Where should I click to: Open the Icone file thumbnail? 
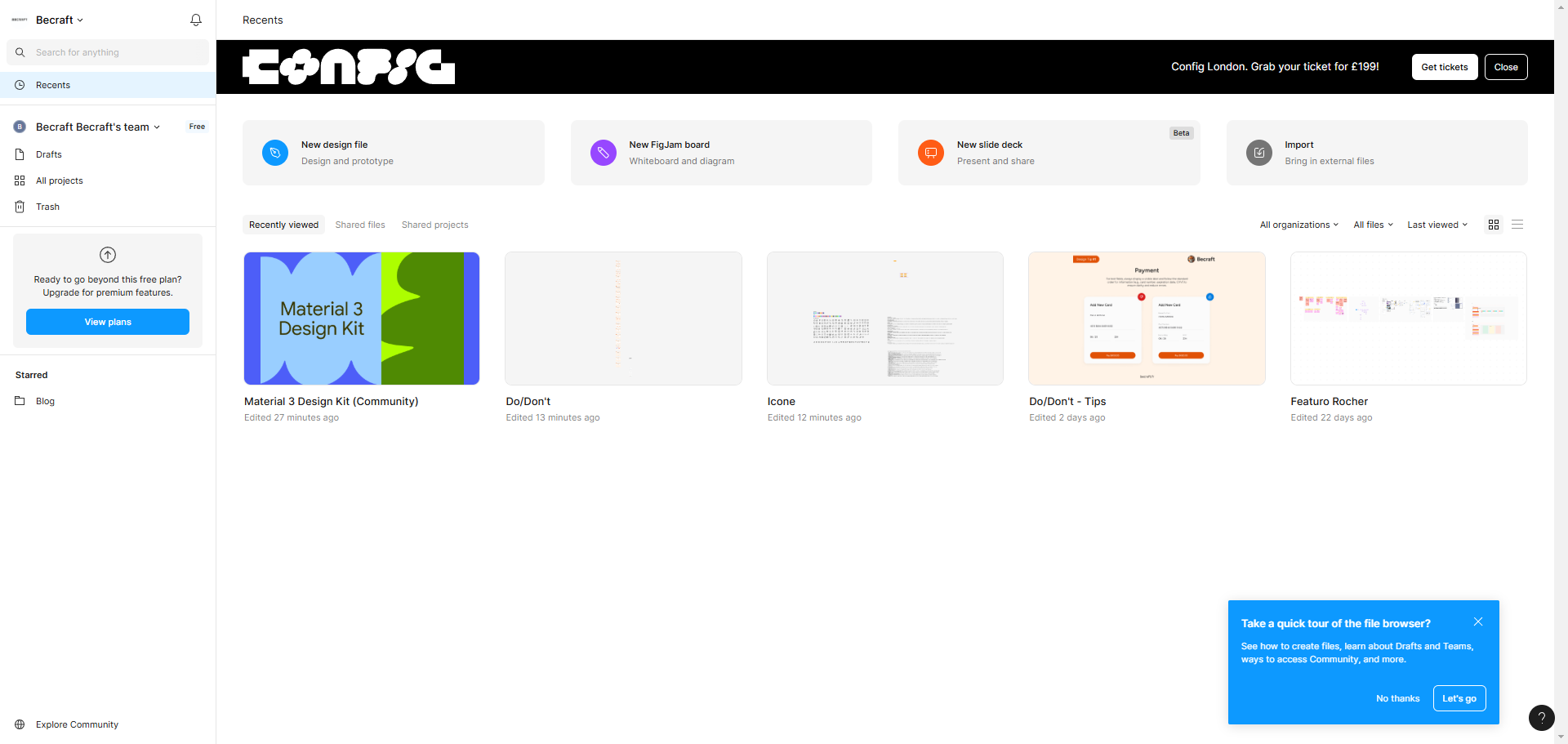[885, 319]
